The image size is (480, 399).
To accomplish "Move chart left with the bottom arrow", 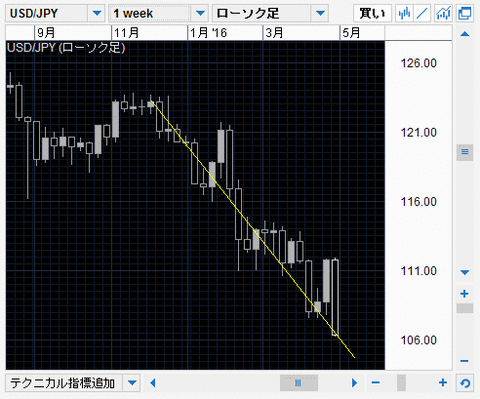I will pyautogui.click(x=153, y=383).
